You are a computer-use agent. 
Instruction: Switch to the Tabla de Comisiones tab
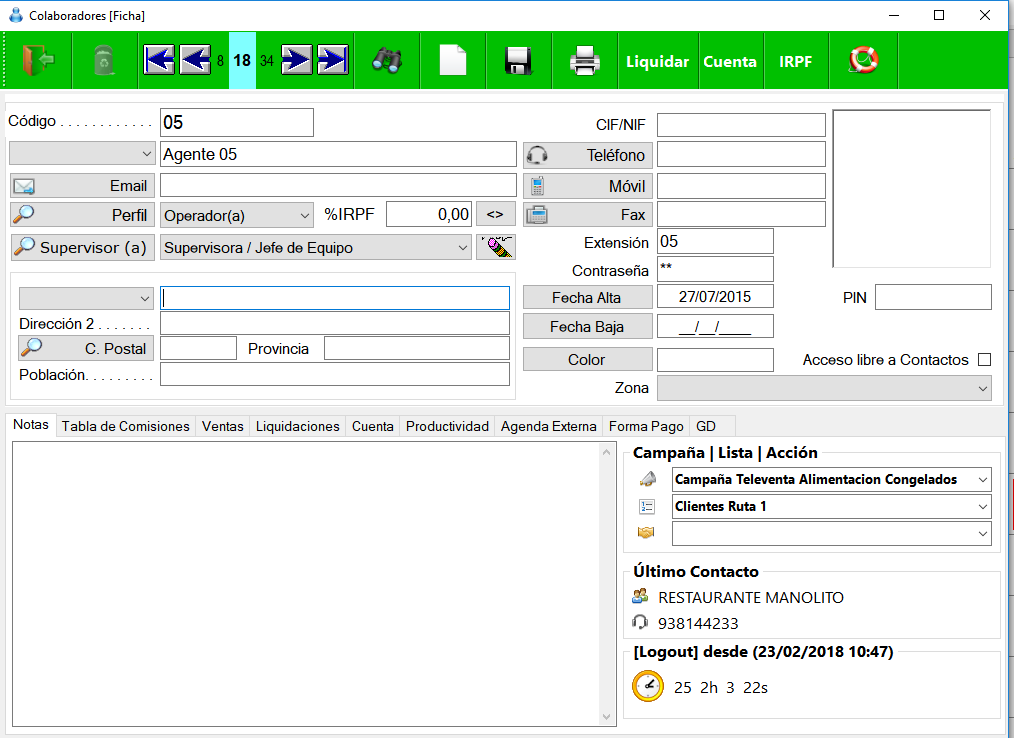tap(125, 426)
